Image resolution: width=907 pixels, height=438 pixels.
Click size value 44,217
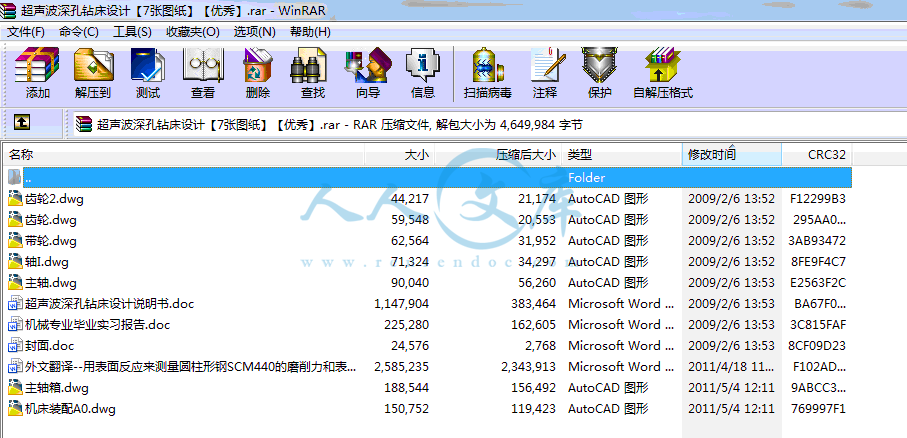(410, 199)
